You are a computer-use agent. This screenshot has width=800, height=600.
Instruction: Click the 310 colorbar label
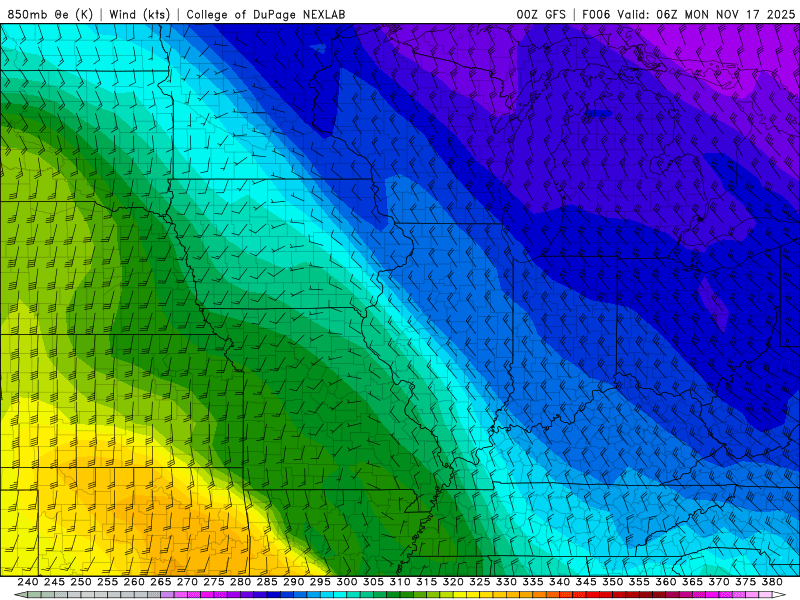click(399, 582)
